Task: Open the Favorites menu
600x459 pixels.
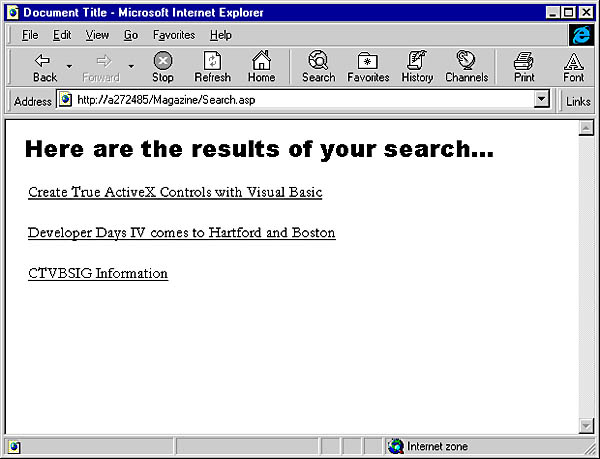Action: pos(174,35)
